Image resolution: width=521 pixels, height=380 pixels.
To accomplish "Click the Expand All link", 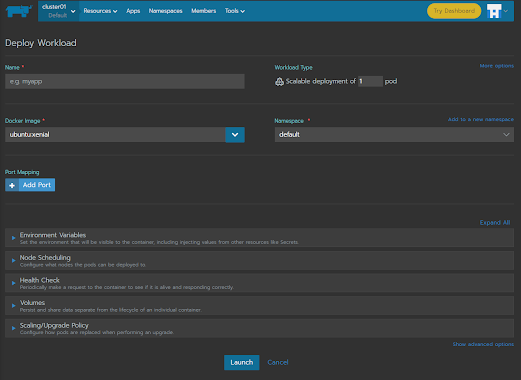I will [495, 223].
